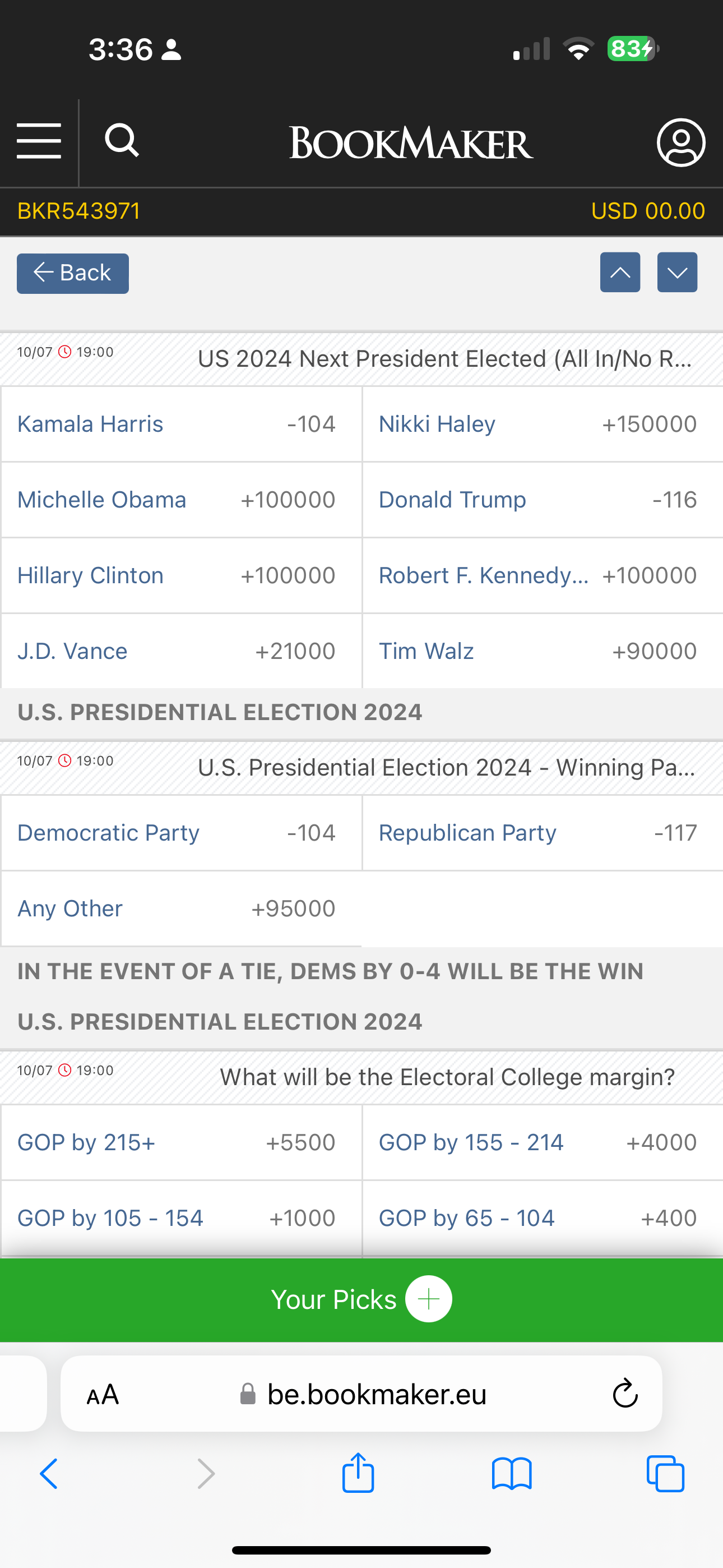
Task: Pick GOP by 65 - 104 margin
Action: [543, 1218]
